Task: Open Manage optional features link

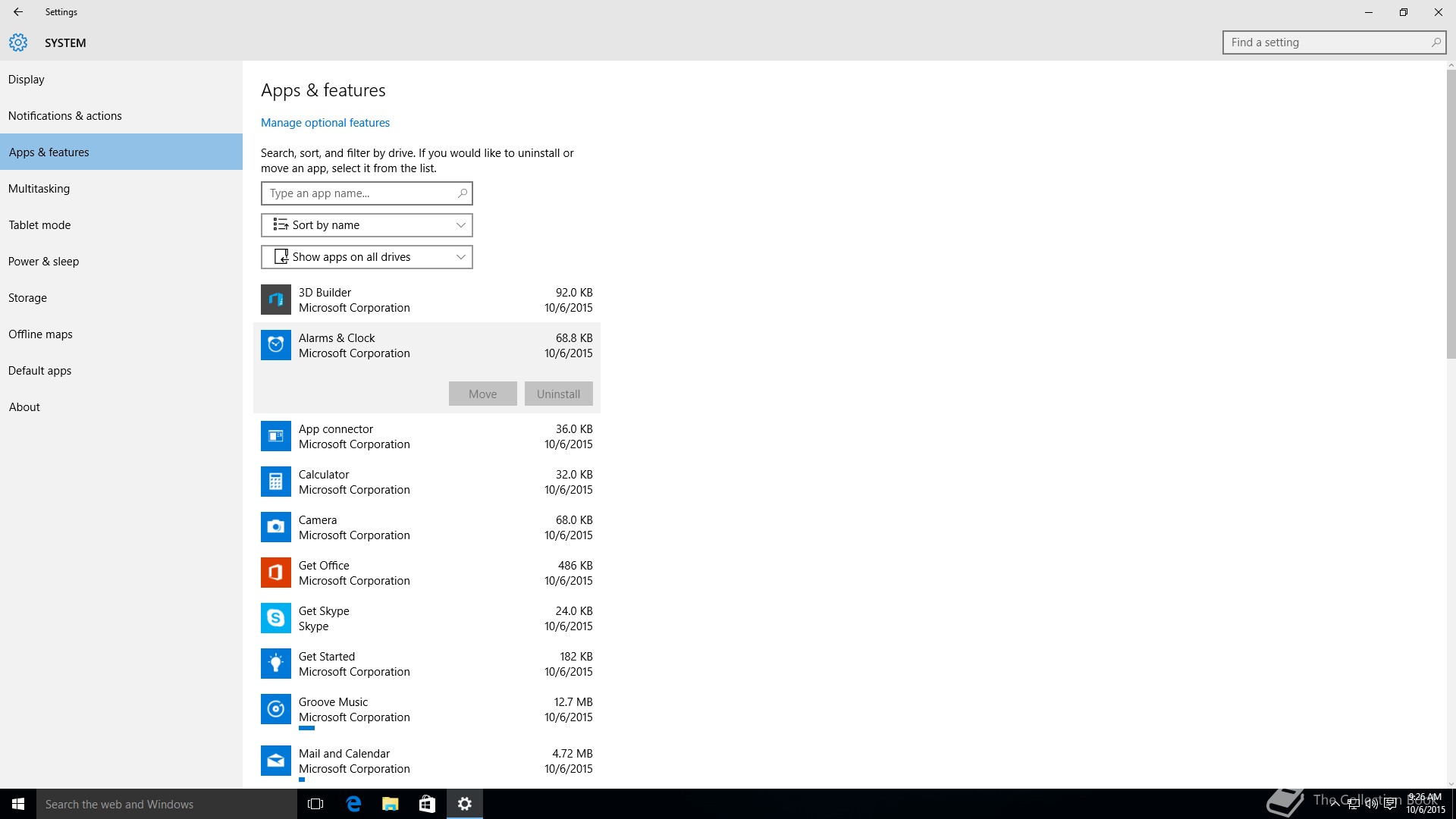Action: (x=325, y=123)
